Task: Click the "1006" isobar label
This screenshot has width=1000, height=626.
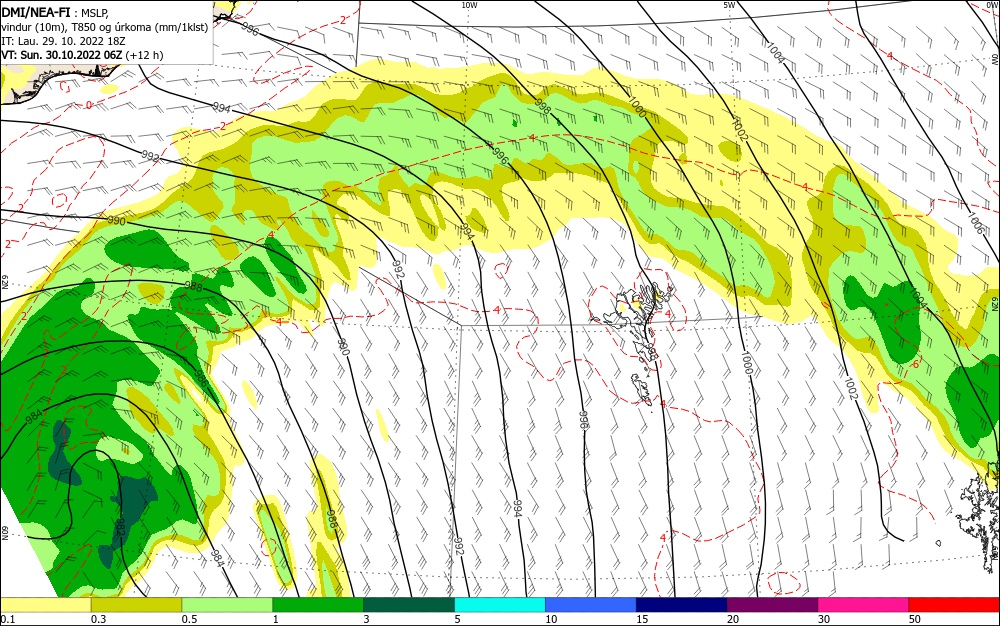Action: click(975, 223)
